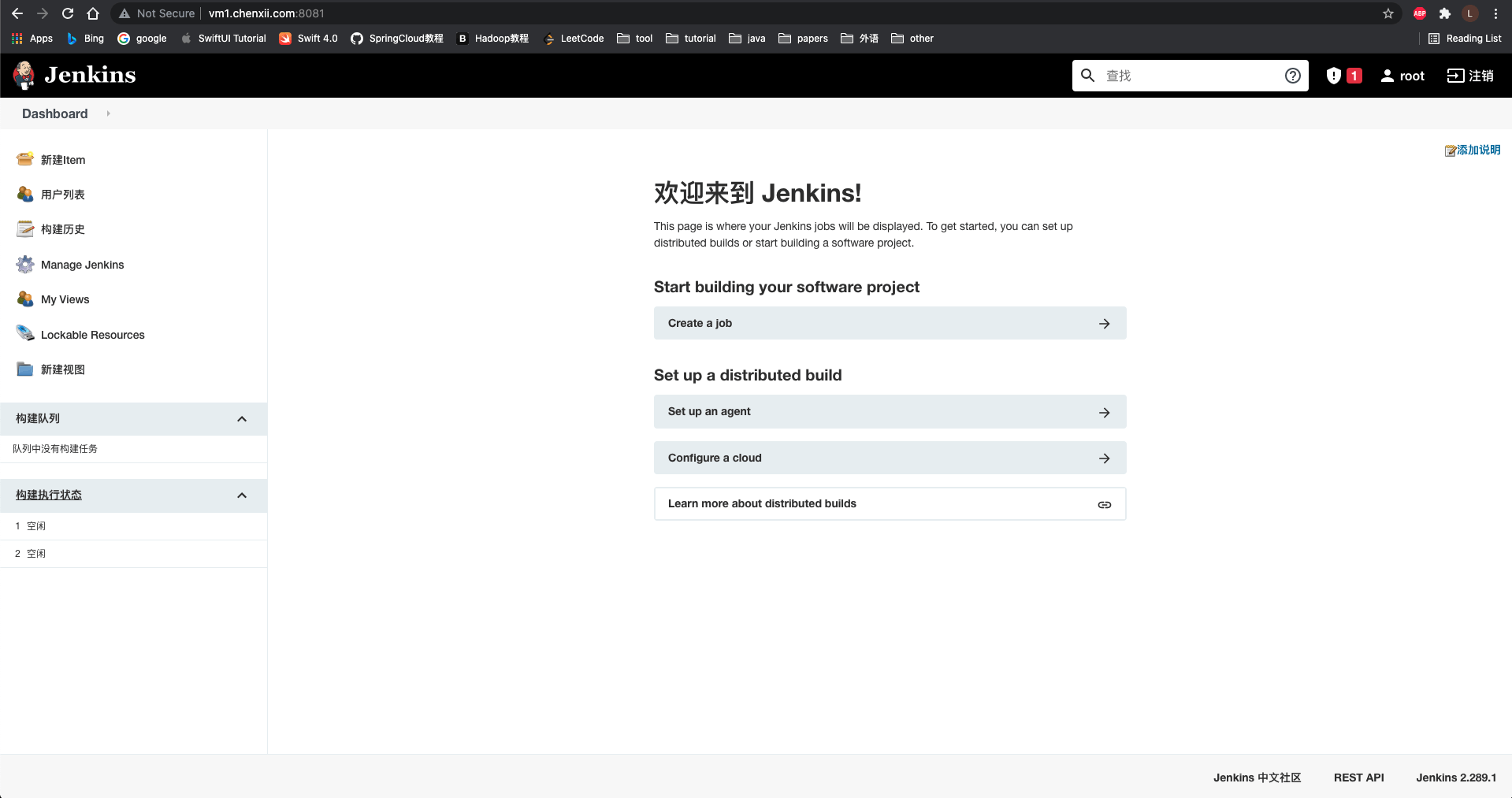
Task: Open the papers bookmarks folder
Action: 803,38
